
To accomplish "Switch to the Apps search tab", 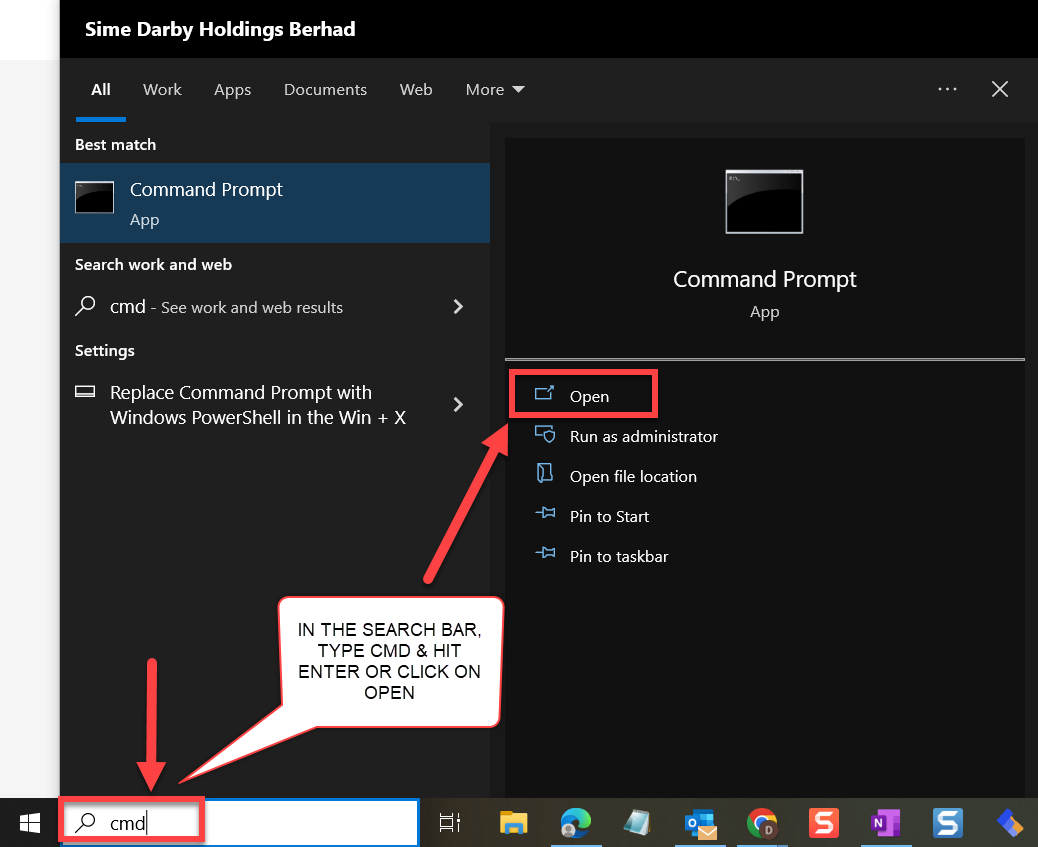I will 232,90.
